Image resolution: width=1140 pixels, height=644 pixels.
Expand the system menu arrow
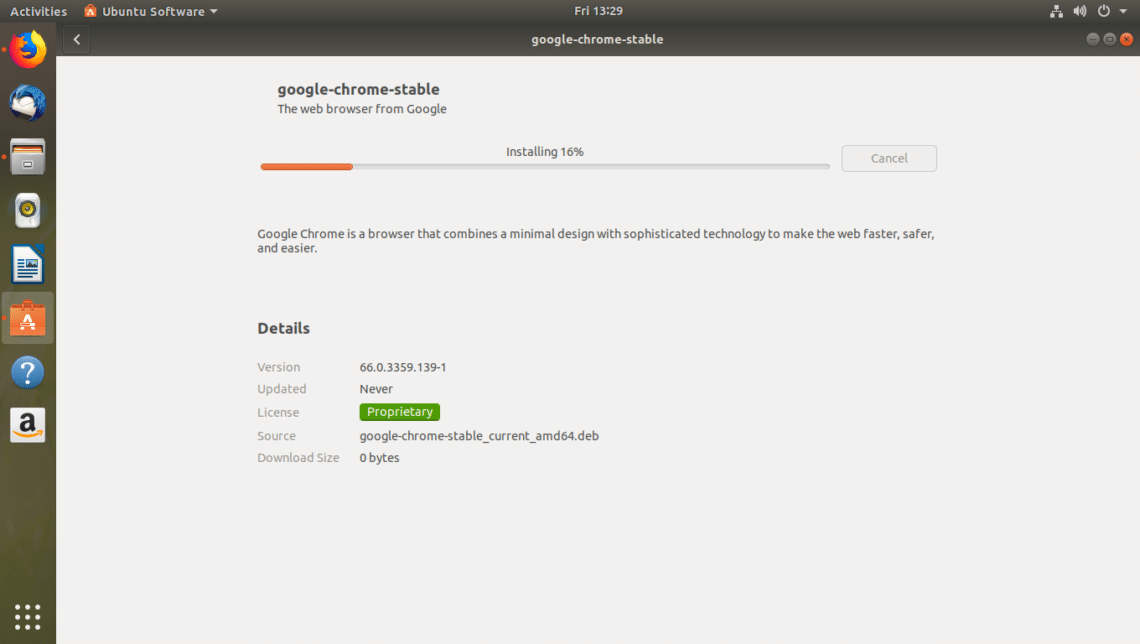tap(1123, 12)
